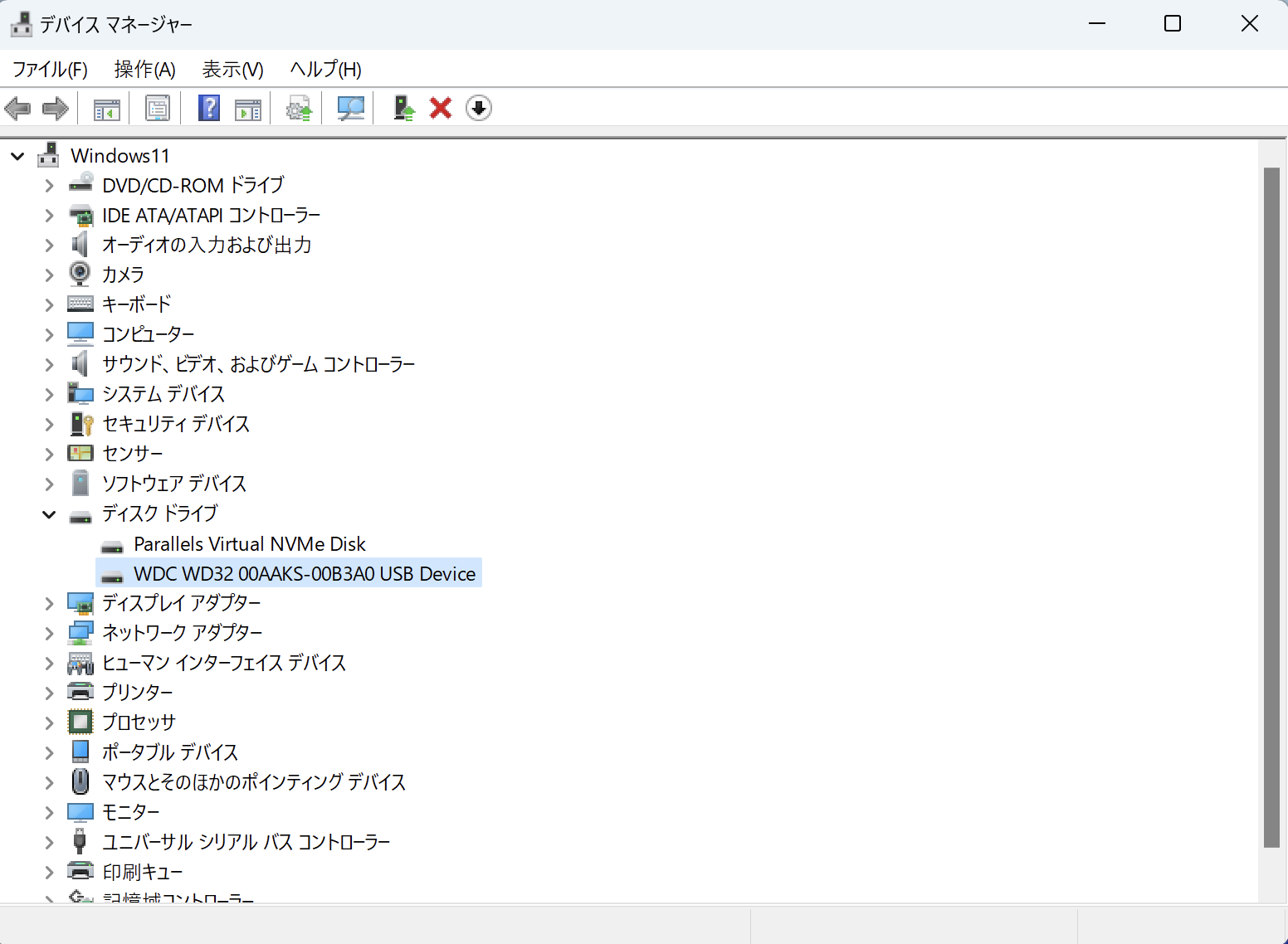The image size is (1288, 944).
Task: Disable the device using the down-arrow circle icon
Action: click(x=479, y=108)
